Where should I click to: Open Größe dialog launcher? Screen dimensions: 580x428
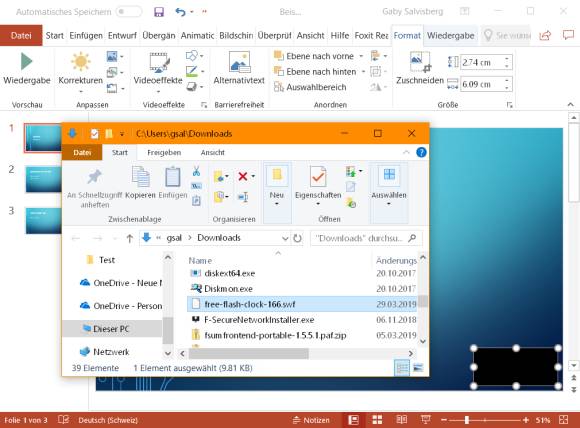coord(509,105)
